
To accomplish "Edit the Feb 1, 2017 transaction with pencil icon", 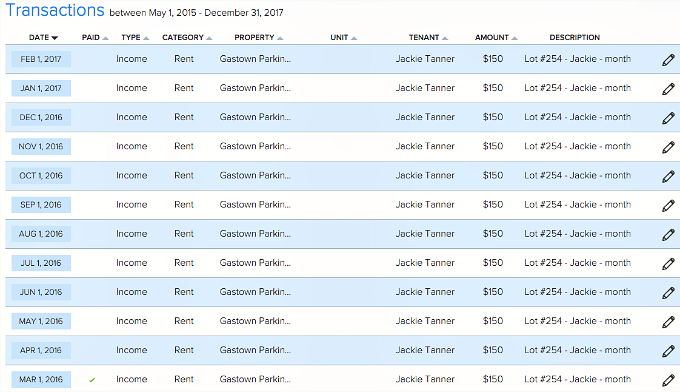I will click(668, 60).
